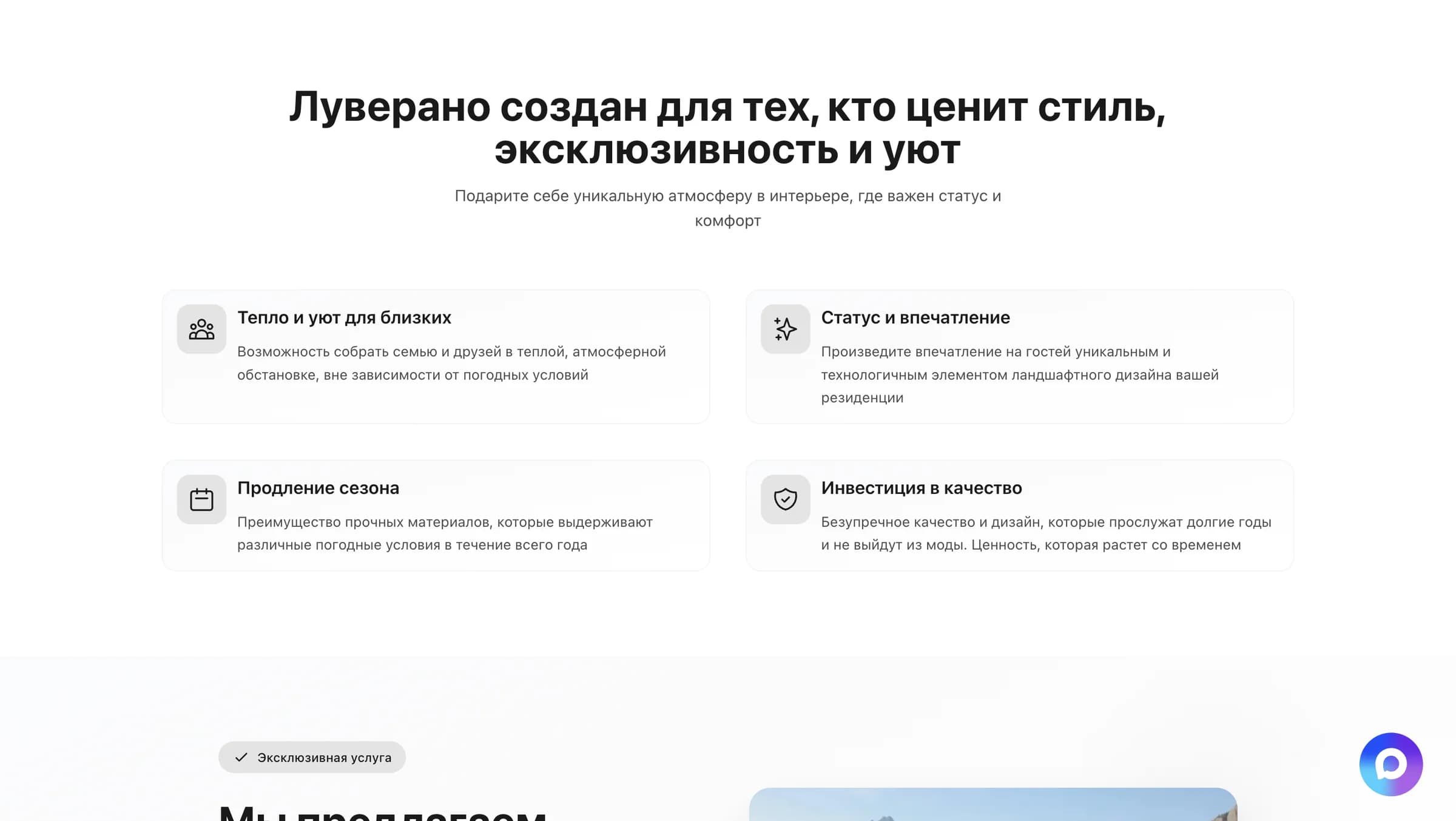Viewport: 1456px width, 821px height.
Task: Click the partially visible landscape image thumbnail
Action: point(993,805)
